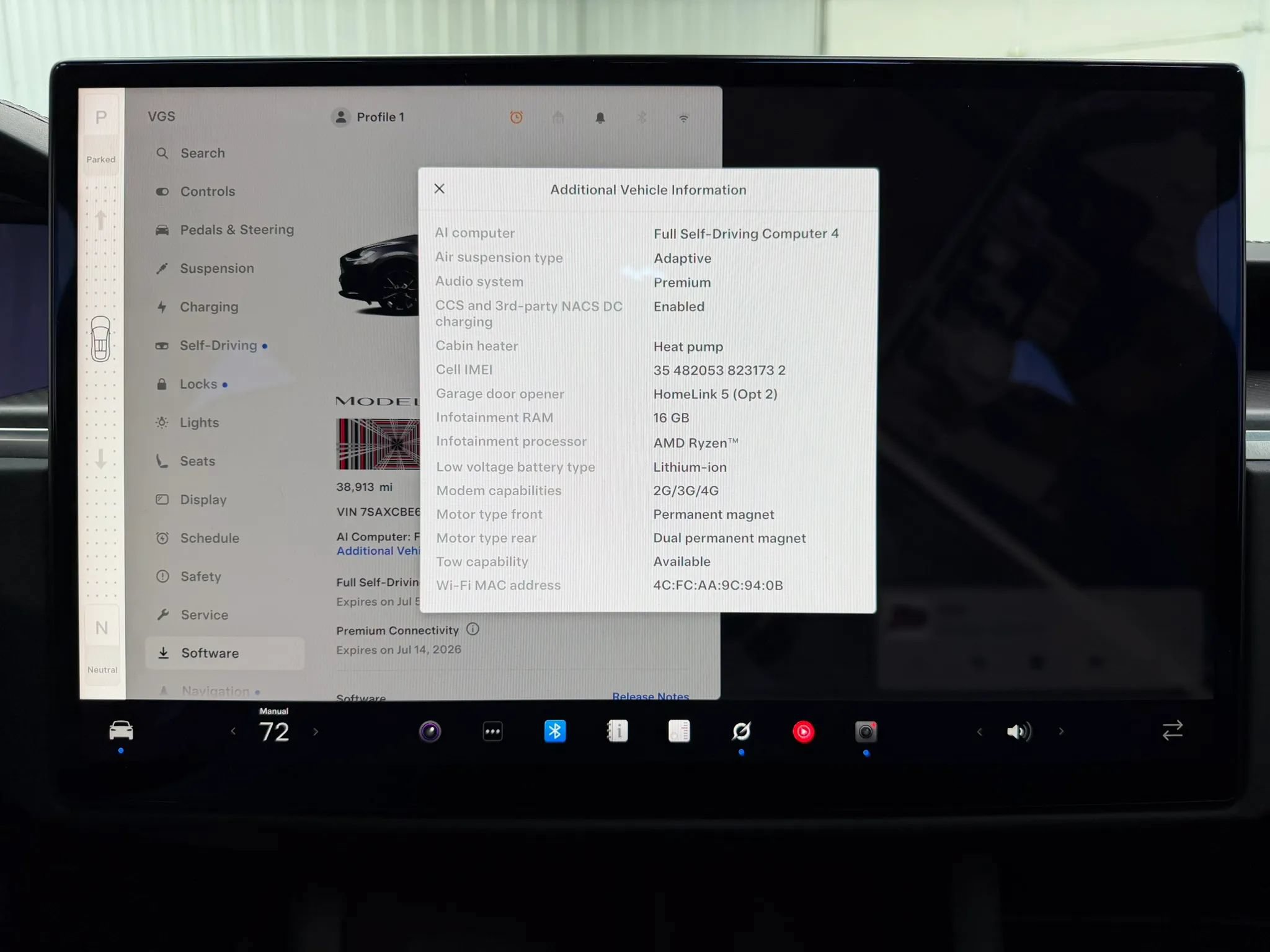Increase cabin temperature with right arrow
Screen dimensions: 1270x952
[316, 731]
